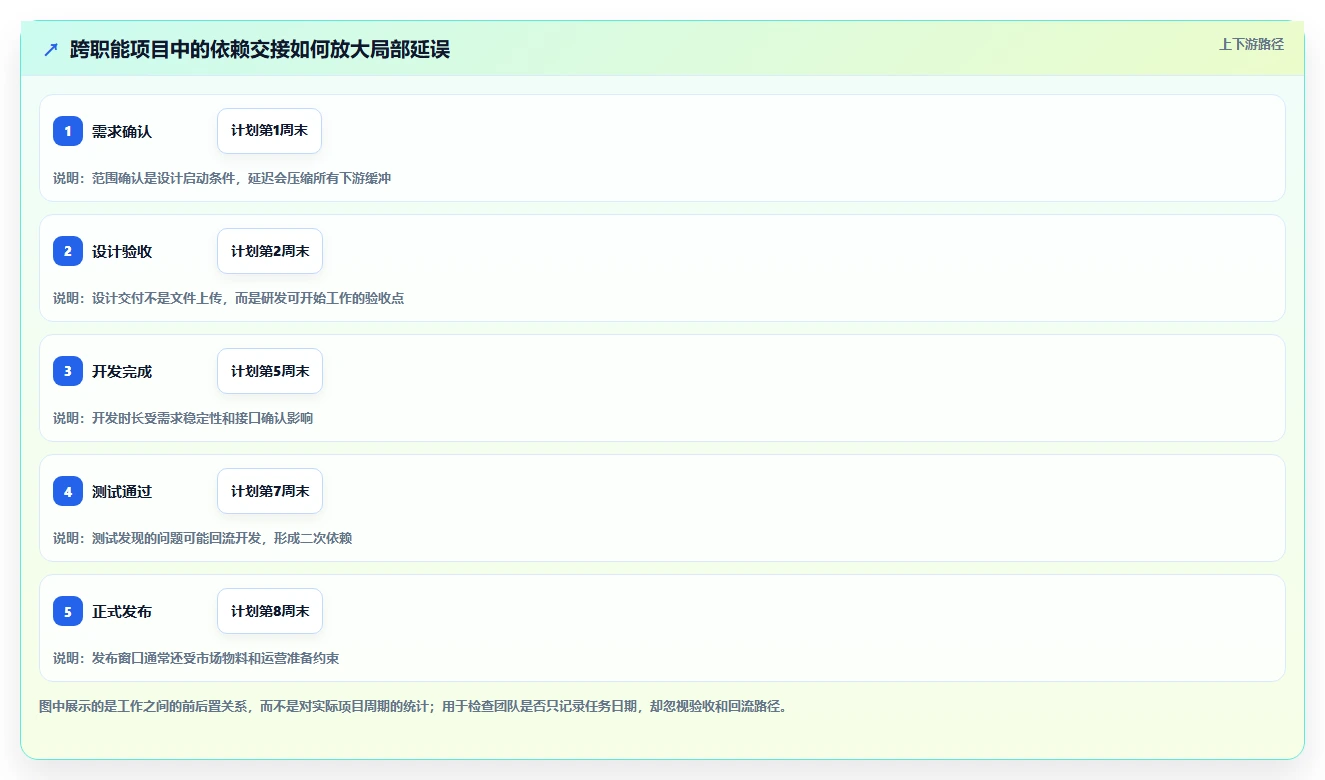This screenshot has width=1325, height=780.
Task: Click the 计划第7周末 chip
Action: (270, 491)
